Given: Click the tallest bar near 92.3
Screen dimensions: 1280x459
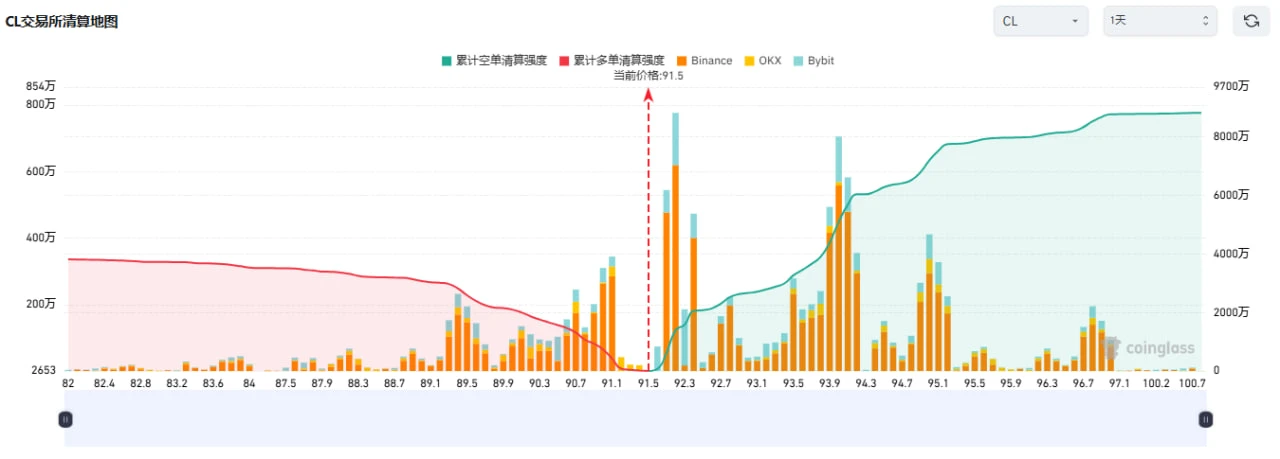Looking at the screenshot, I should [676, 241].
